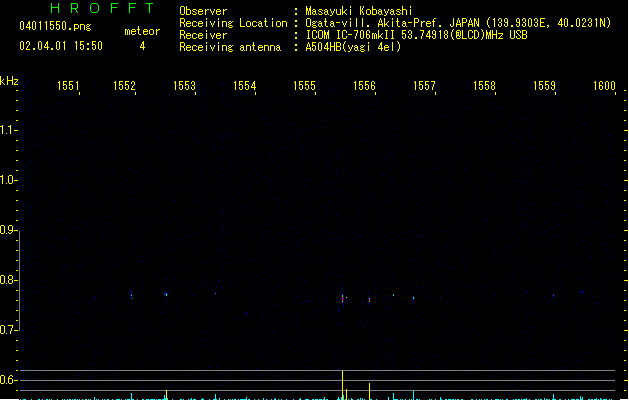This screenshot has width=629, height=400.
Task: Click the timestamp 02.04.01 15:50
Action: click(x=61, y=46)
